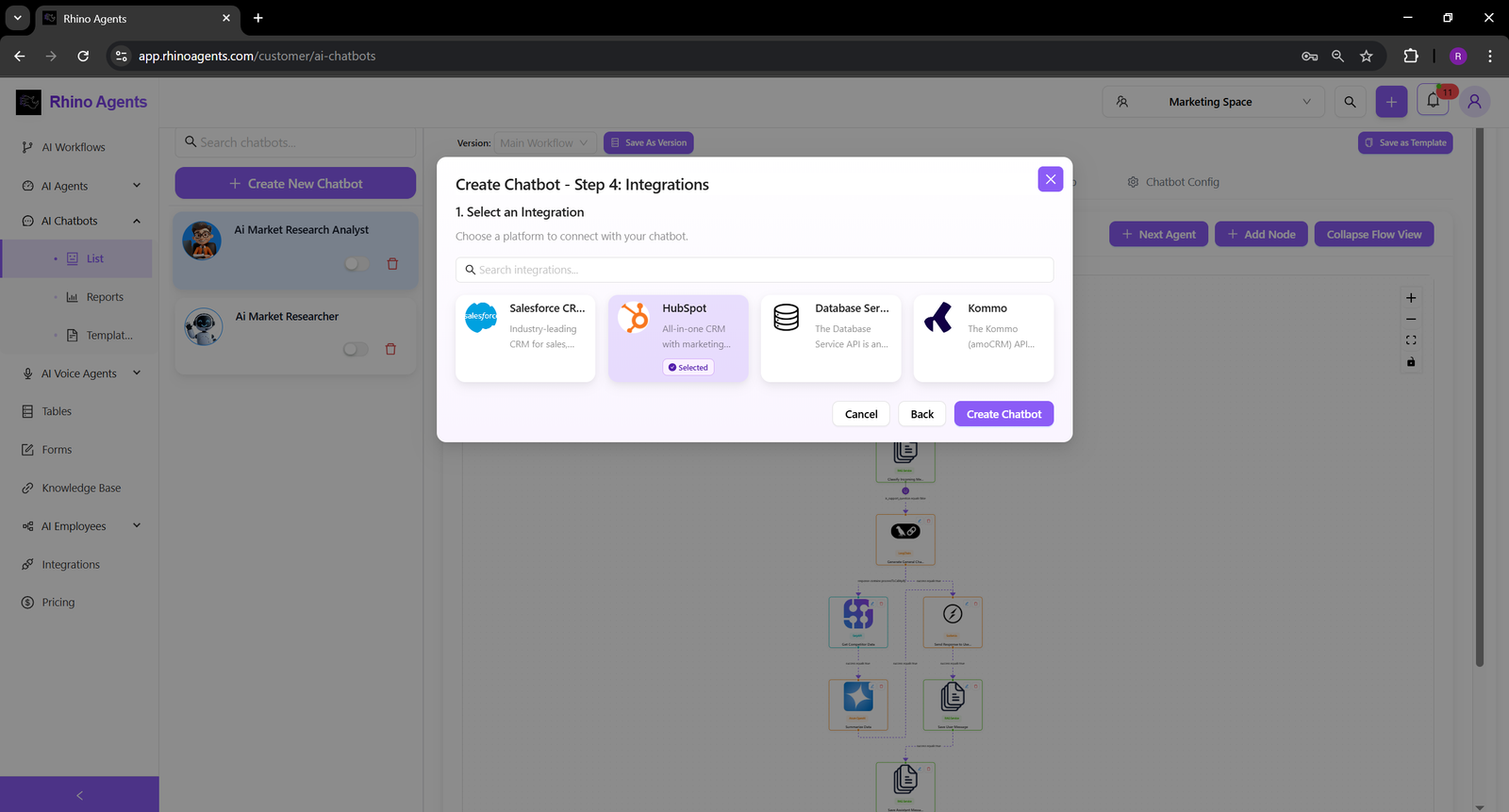Expand the AI Agents menu chevron
Viewport: 1509px width, 812px height.
tap(137, 186)
